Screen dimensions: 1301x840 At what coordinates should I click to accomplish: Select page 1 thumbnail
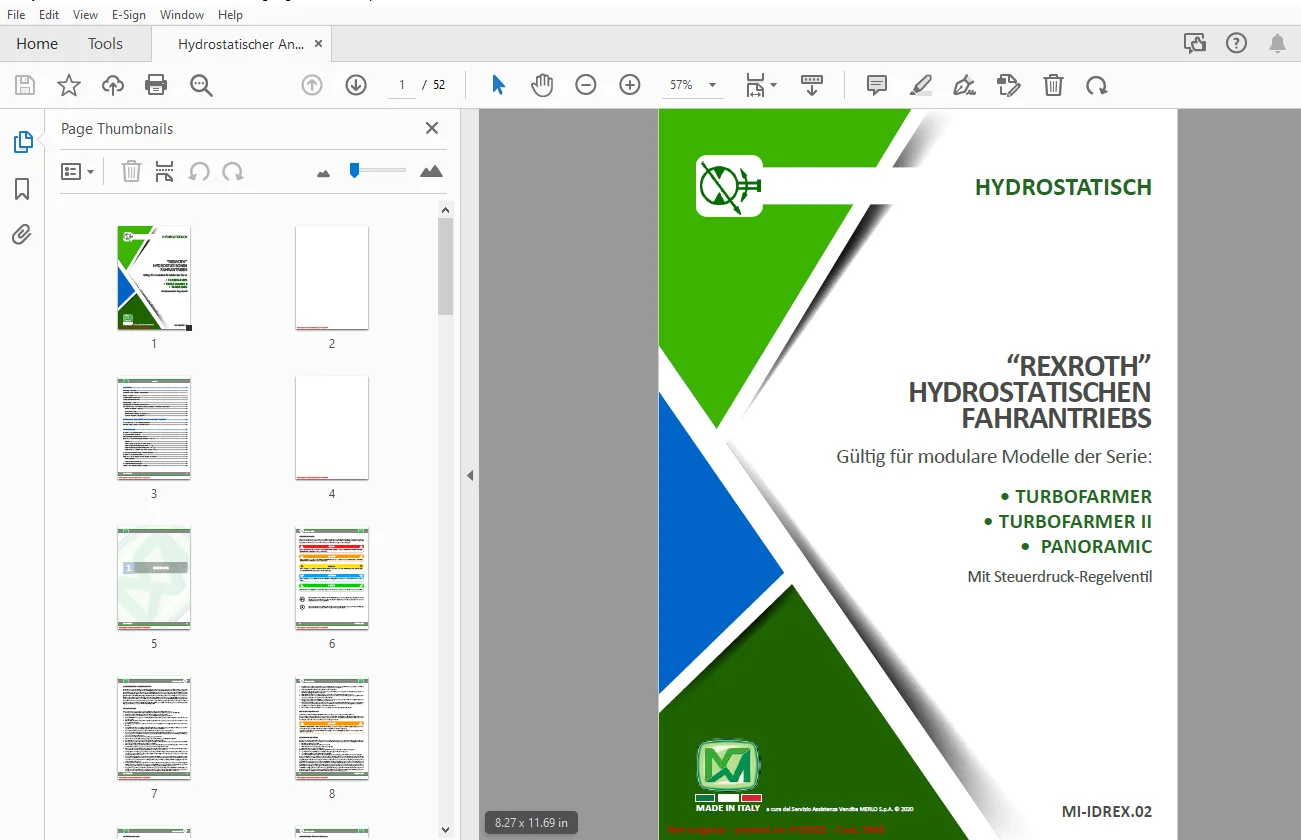pos(154,278)
